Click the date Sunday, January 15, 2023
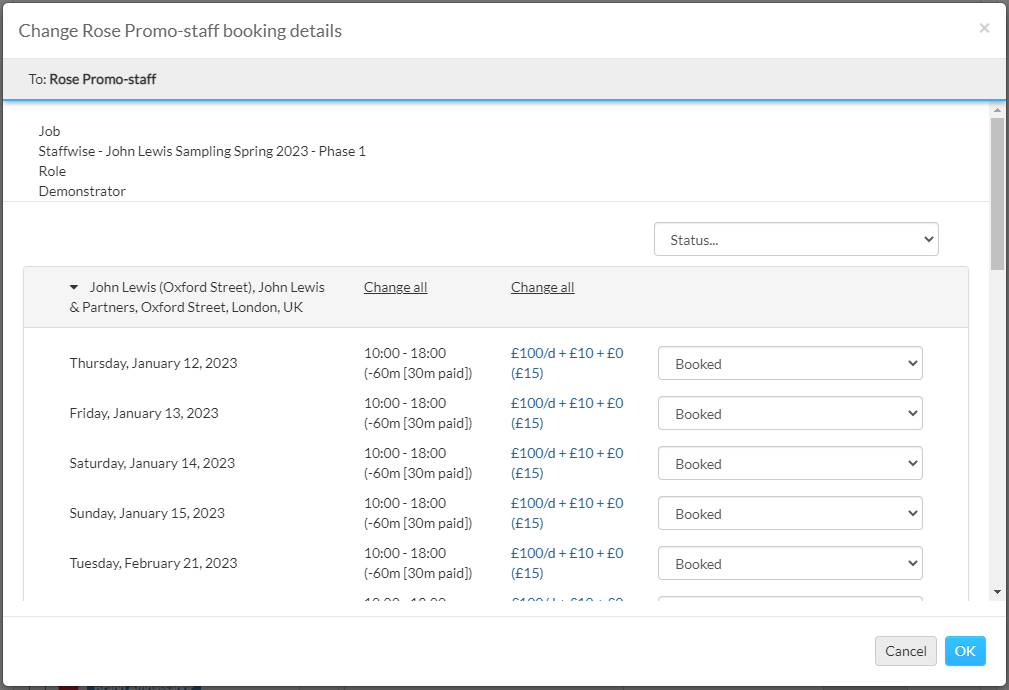Viewport: 1009px width, 690px height. 147,513
